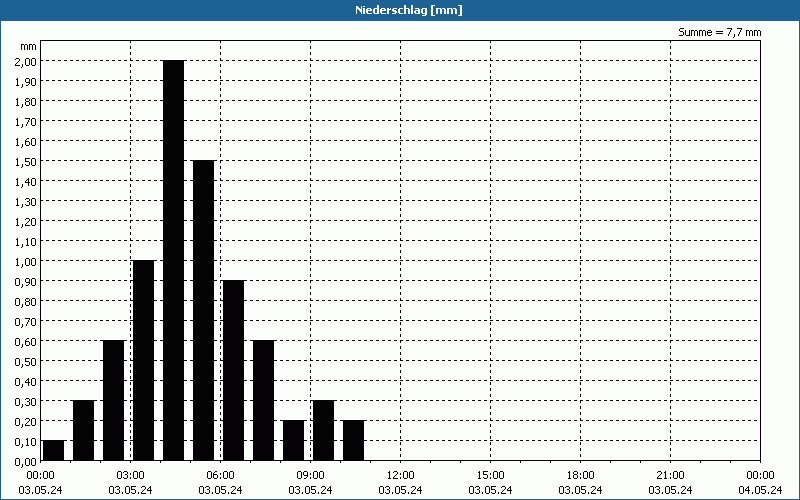Click the tallest bar reaching 2,00 mm
The image size is (800, 500).
[173, 261]
